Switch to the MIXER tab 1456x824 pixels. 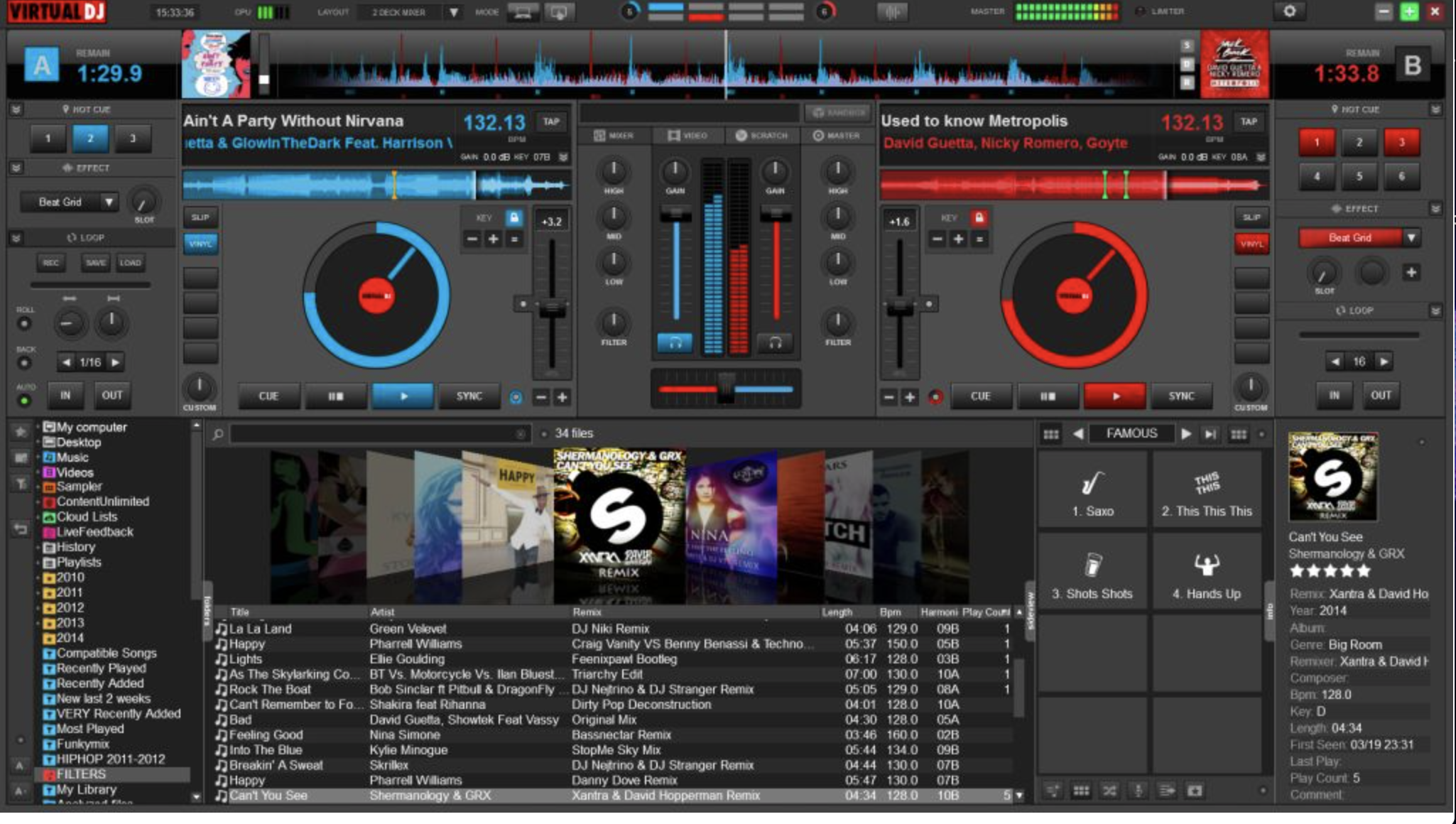pyautogui.click(x=613, y=135)
